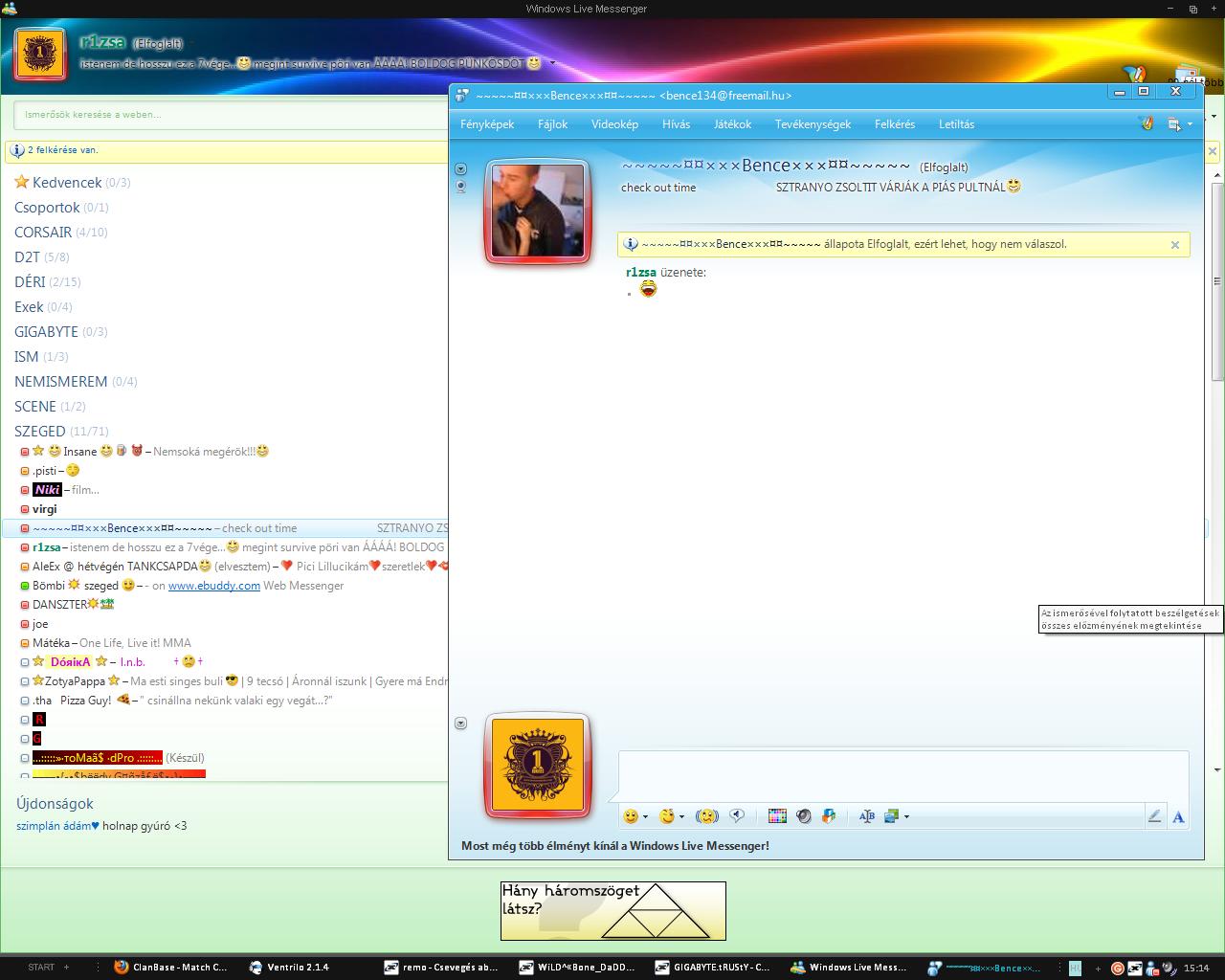1225x980 pixels.
Task: Open the Játékok menu
Action: pyautogui.click(x=732, y=124)
